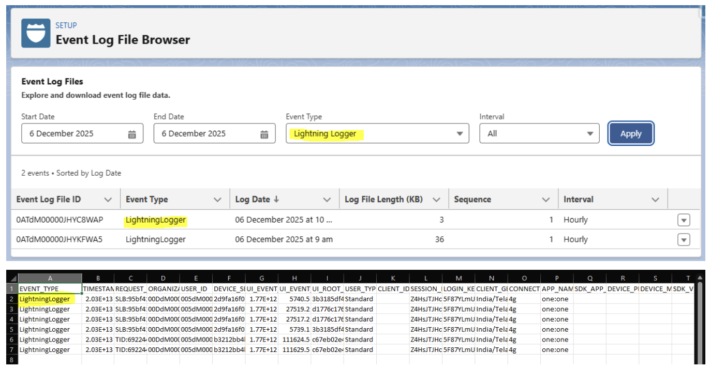Image resolution: width=710 pixels, height=368 pixels.
Task: Click cell A2 highlighted LightningLogger in spreadsheet
Action: click(50, 299)
